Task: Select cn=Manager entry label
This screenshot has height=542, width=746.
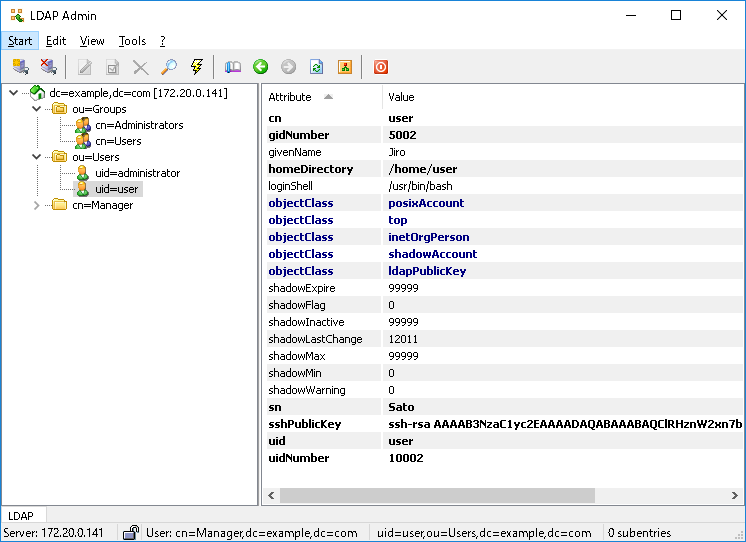Action: 103,205
